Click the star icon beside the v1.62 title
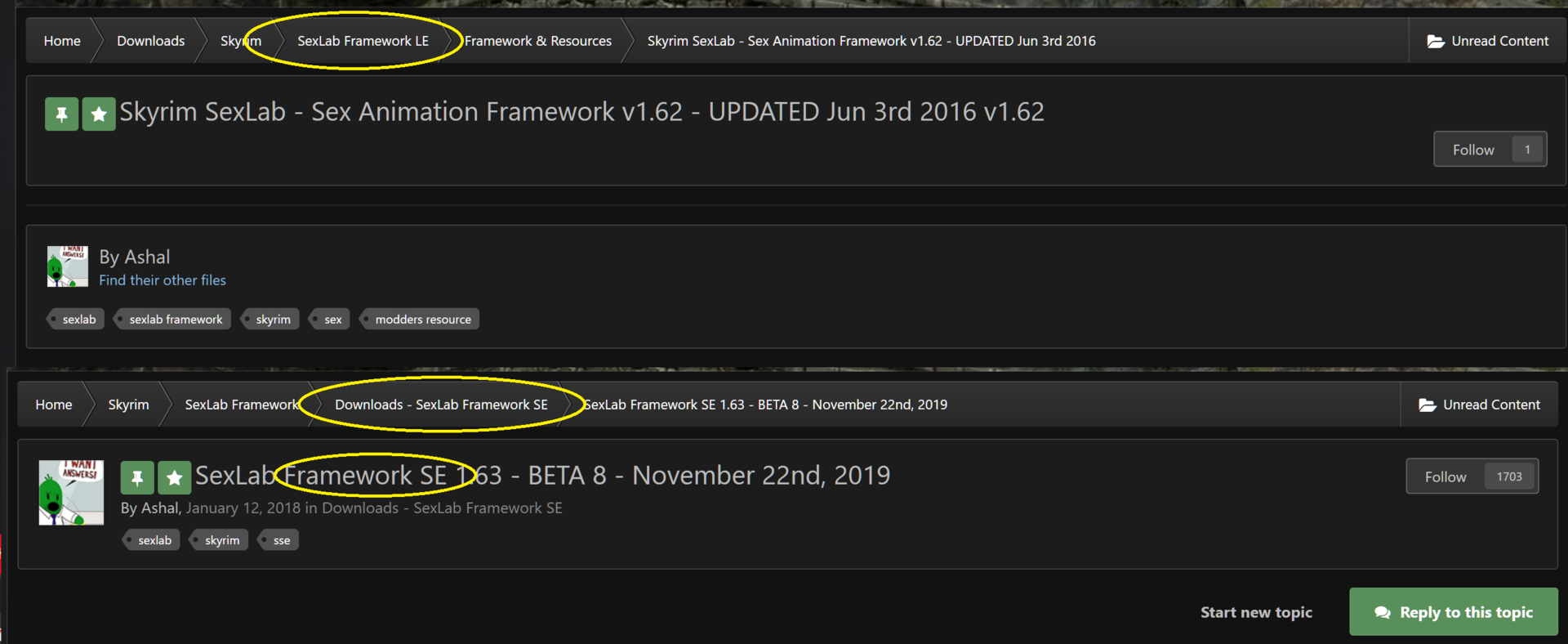This screenshot has height=644, width=1568. pyautogui.click(x=99, y=114)
